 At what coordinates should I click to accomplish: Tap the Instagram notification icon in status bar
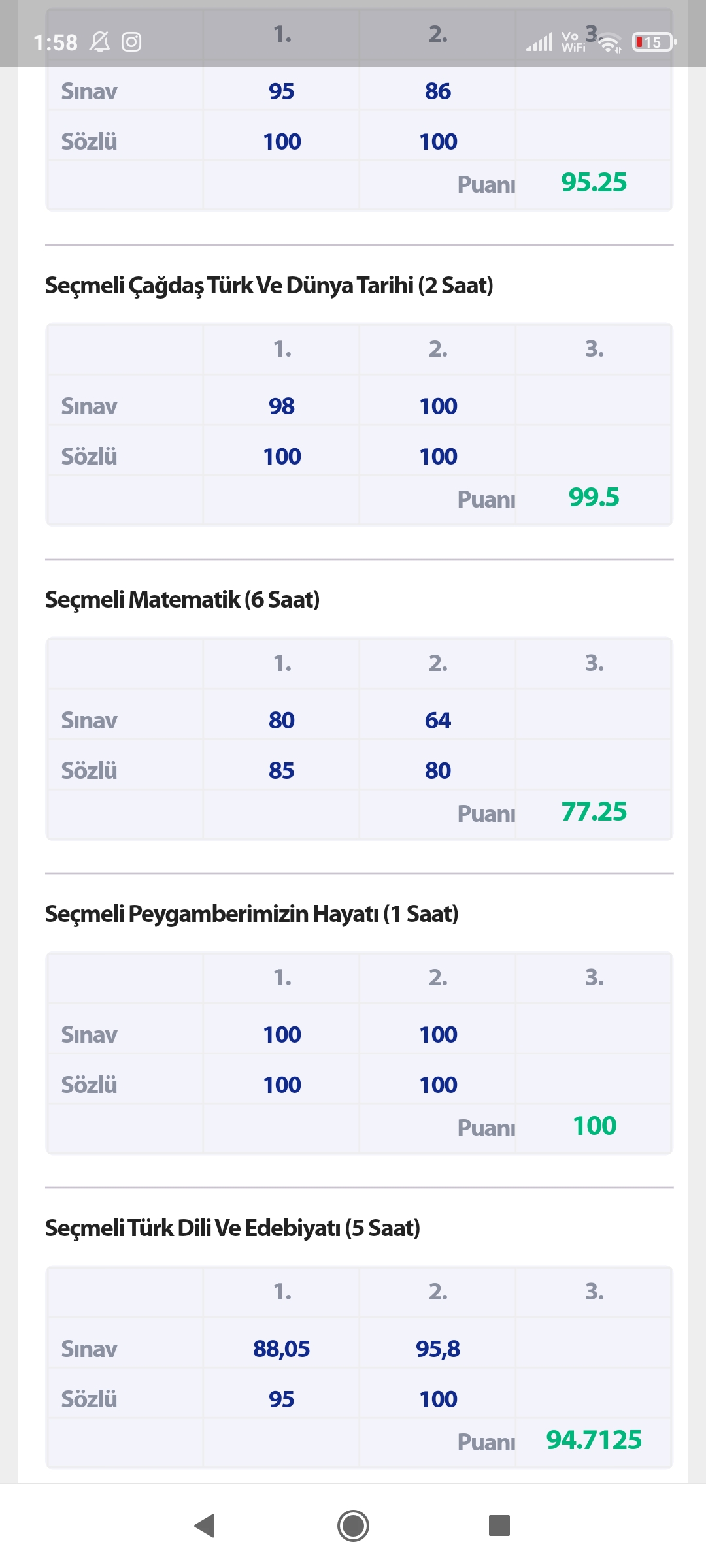tap(131, 42)
